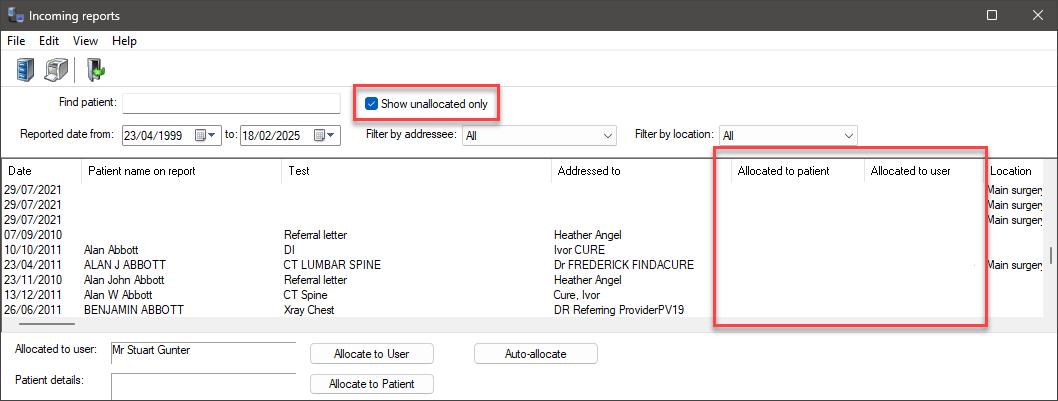Screen dimensions: 1058x401
Task: Click Auto-allocate button
Action: 536,354
